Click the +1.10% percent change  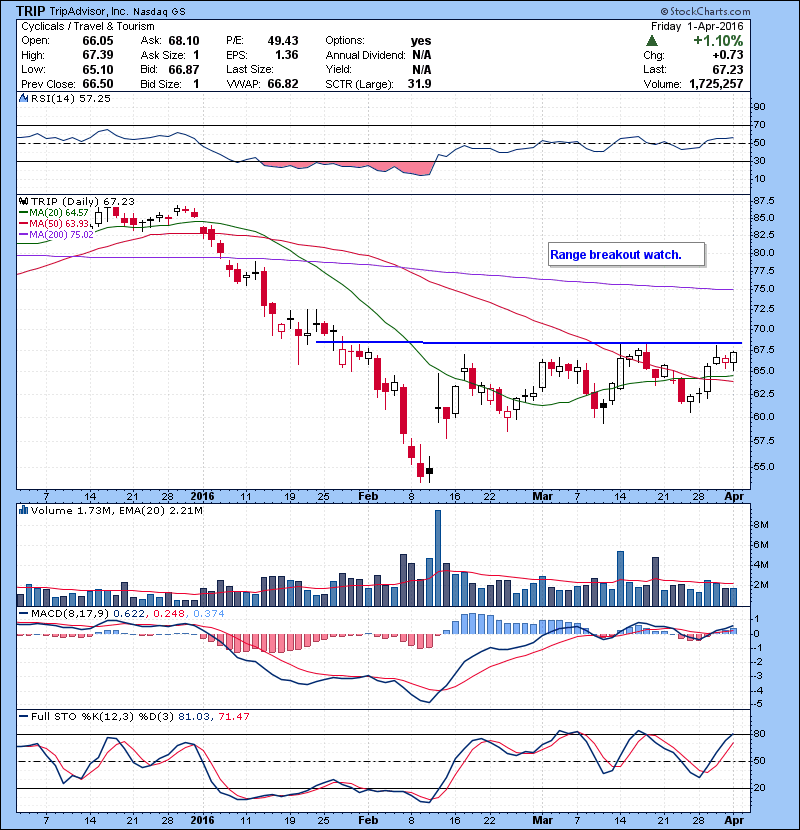click(x=718, y=41)
